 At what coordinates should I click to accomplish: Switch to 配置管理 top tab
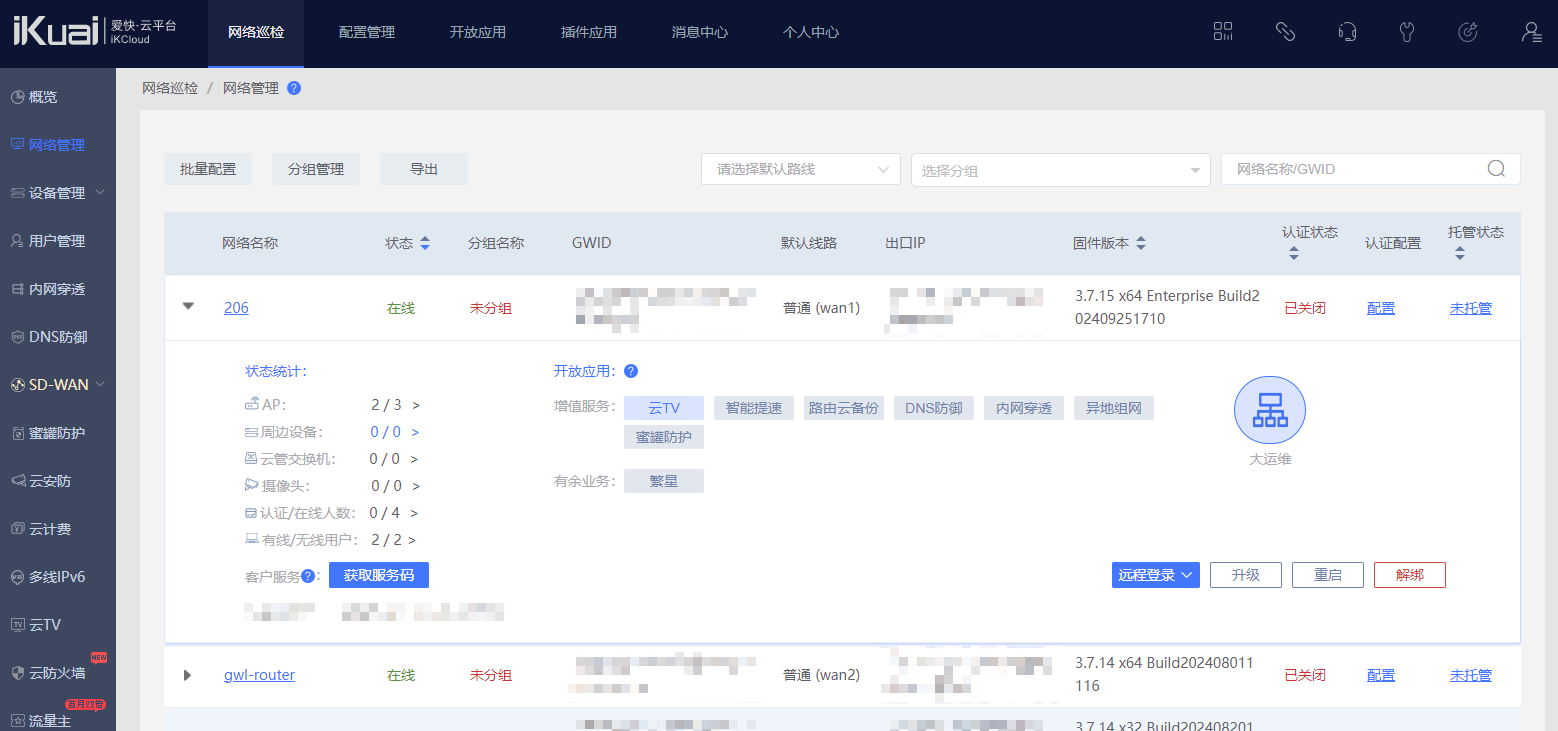(367, 32)
